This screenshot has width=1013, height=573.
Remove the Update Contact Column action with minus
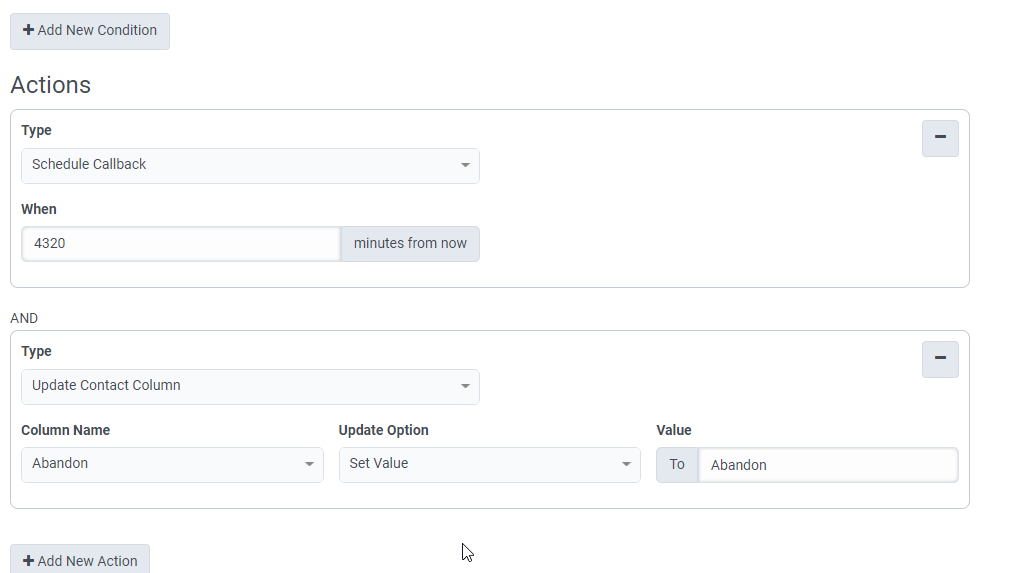click(939, 359)
